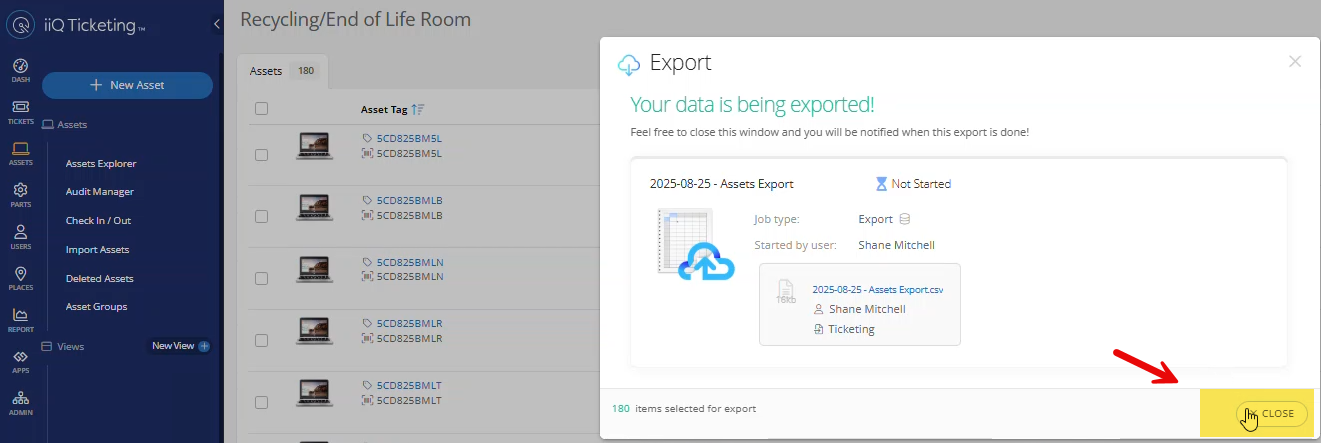1321x443 pixels.
Task: Add a New View with plus
Action: coord(204,346)
